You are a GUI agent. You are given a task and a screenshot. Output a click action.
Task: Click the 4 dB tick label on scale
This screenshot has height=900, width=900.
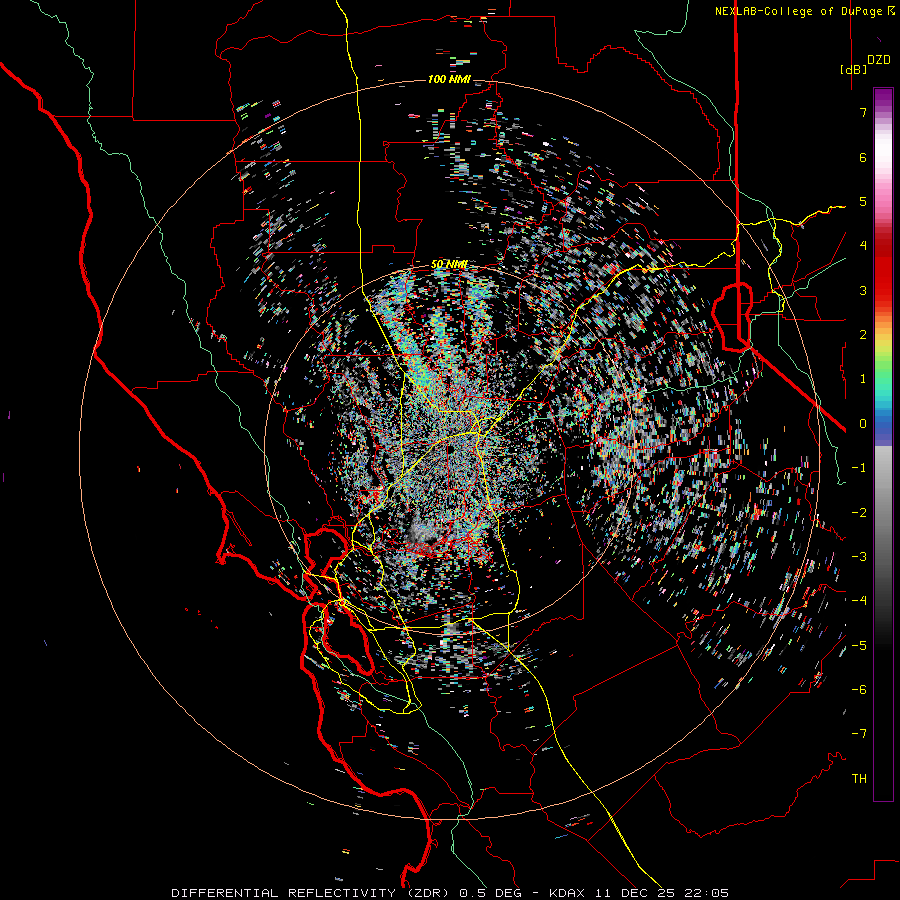tap(863, 246)
